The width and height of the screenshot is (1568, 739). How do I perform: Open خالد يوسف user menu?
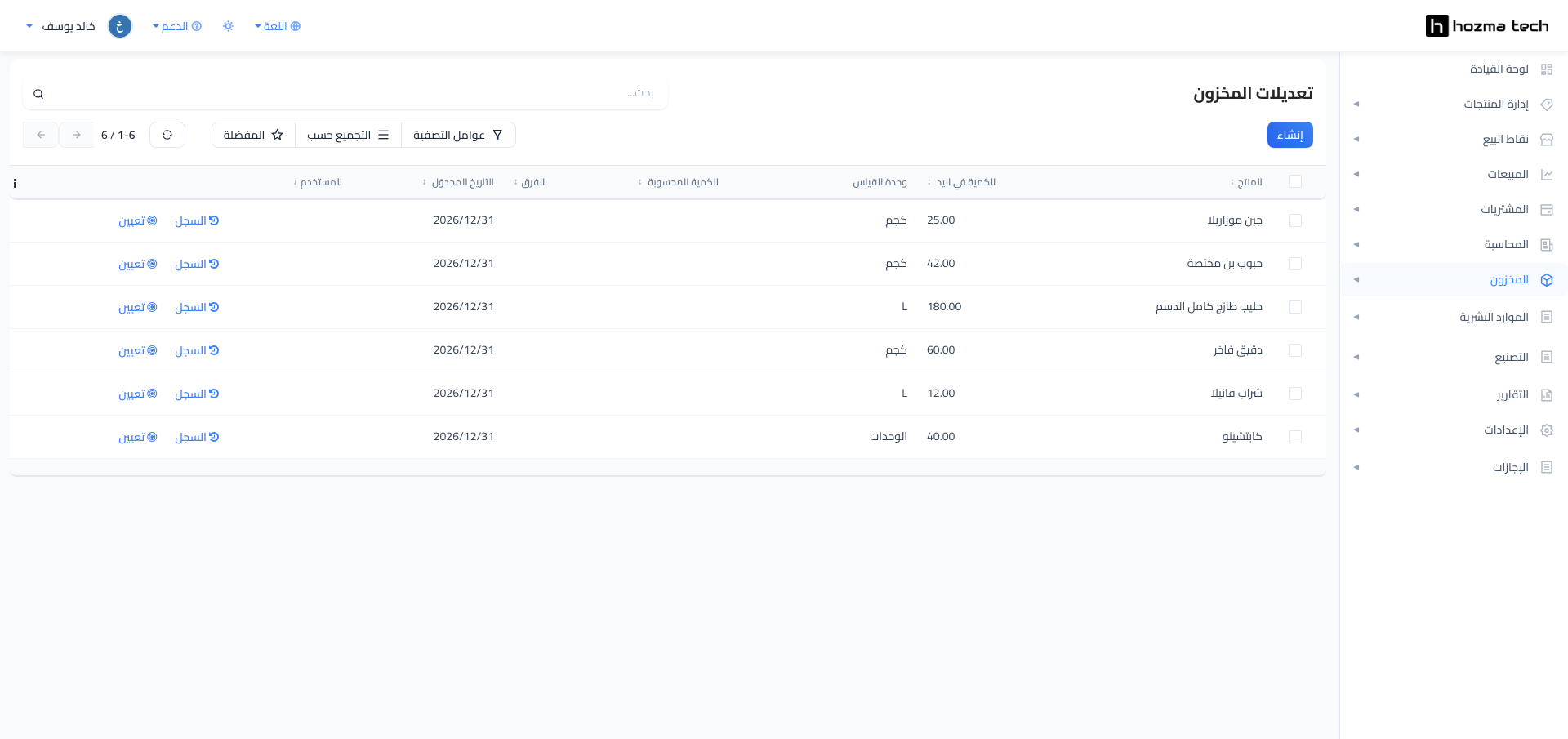(x=61, y=26)
